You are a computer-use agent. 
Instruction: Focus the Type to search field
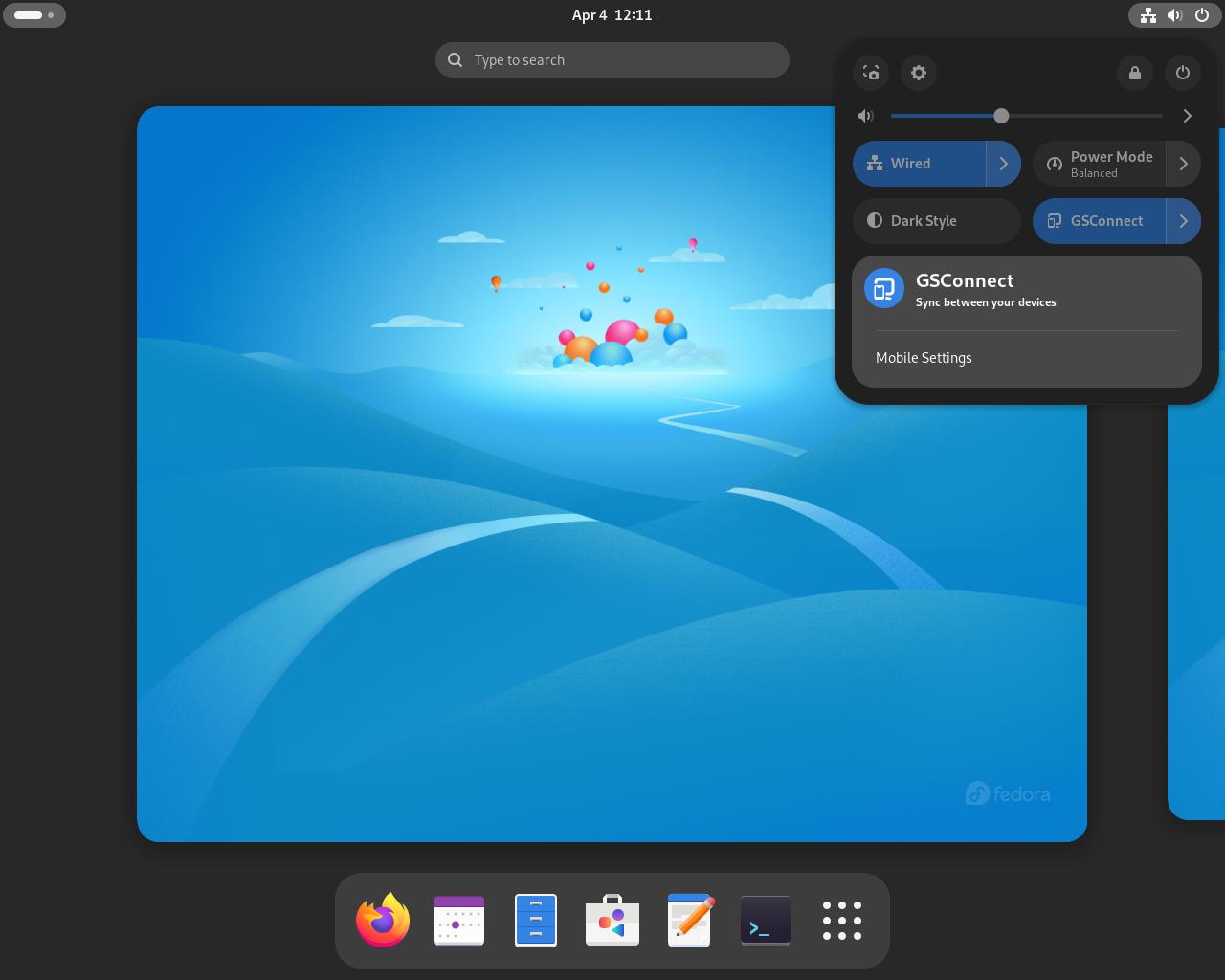612,59
